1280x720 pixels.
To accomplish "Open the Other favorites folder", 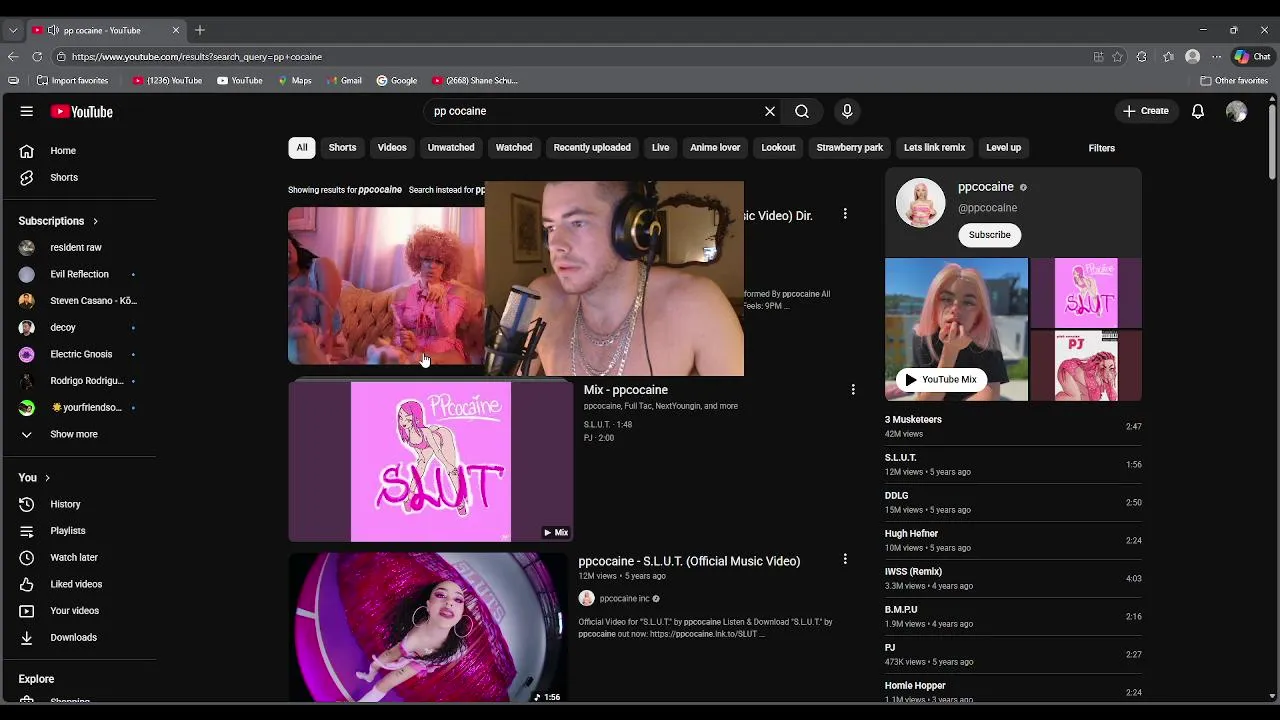I will tap(1234, 81).
